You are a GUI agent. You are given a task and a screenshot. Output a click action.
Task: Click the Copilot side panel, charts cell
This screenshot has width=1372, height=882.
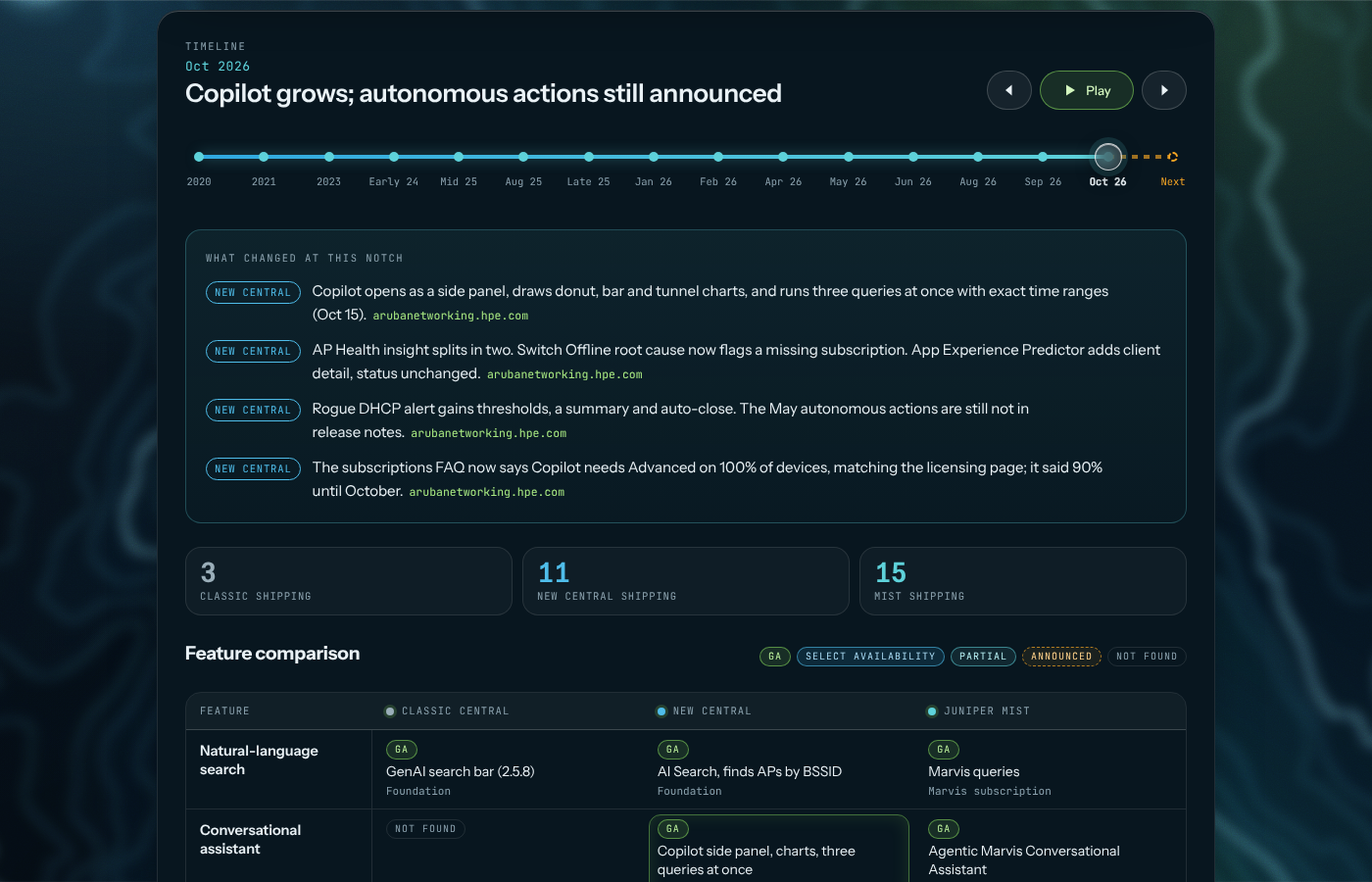(x=778, y=849)
